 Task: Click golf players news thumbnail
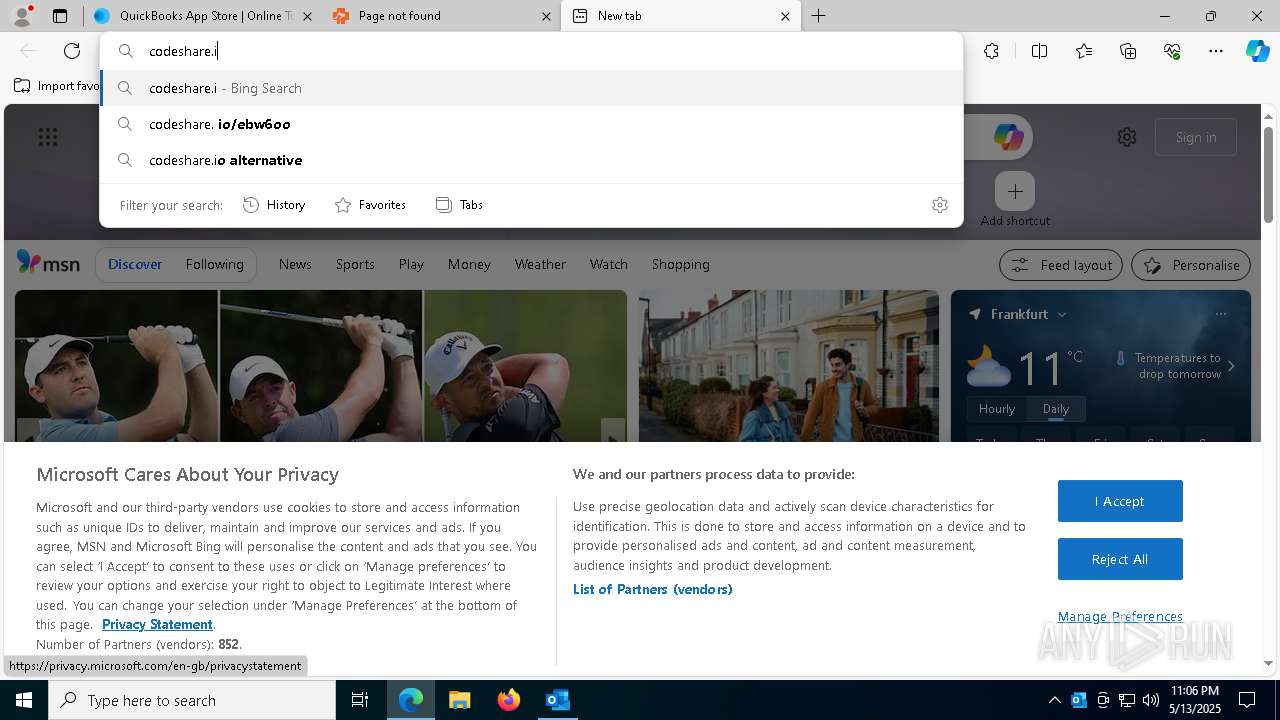(321, 365)
